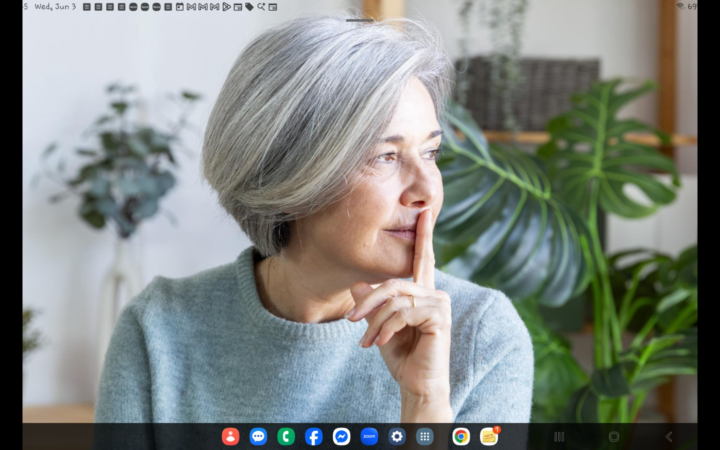
Task: Click the date Wed, Jun 3
Action: [x=55, y=7]
